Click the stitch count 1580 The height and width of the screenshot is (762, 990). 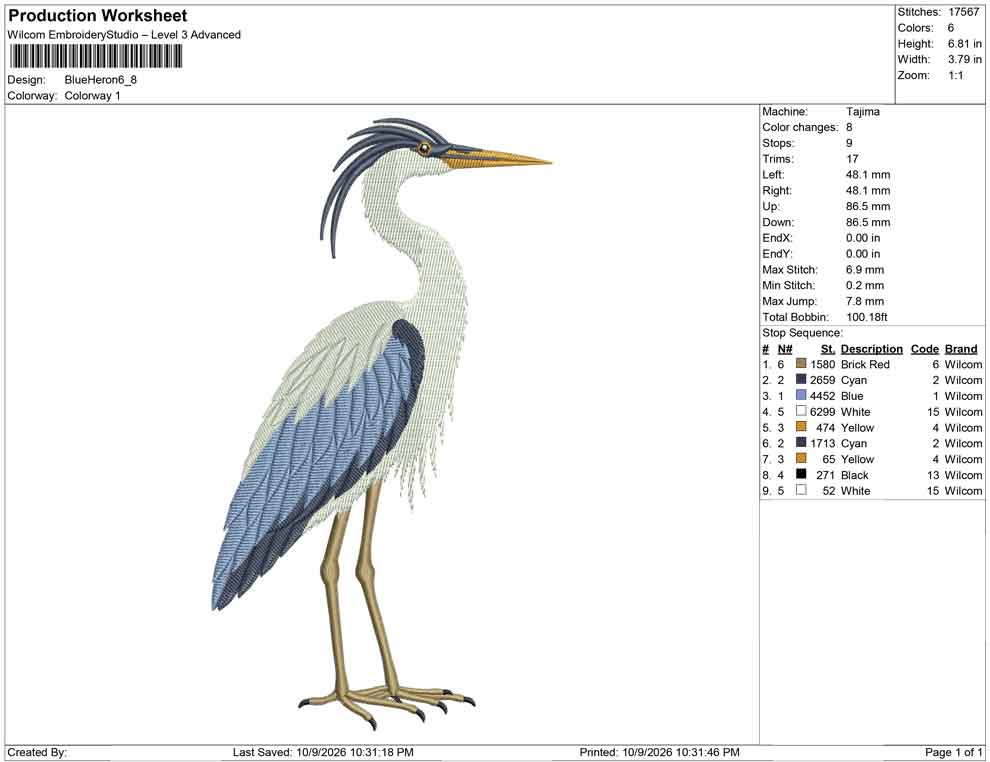822,364
